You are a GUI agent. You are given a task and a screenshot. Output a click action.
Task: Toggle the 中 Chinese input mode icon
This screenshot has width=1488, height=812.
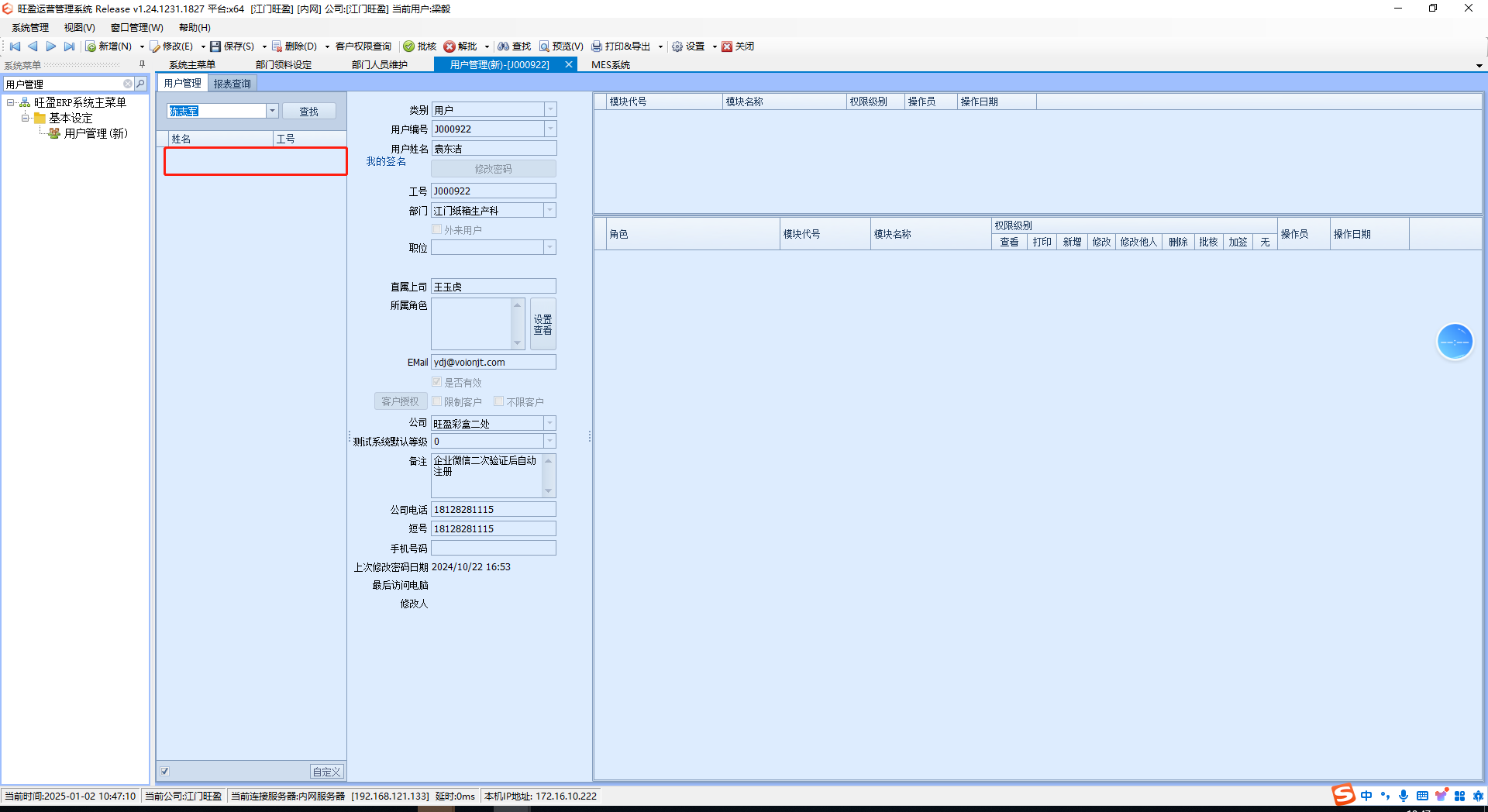1366,796
